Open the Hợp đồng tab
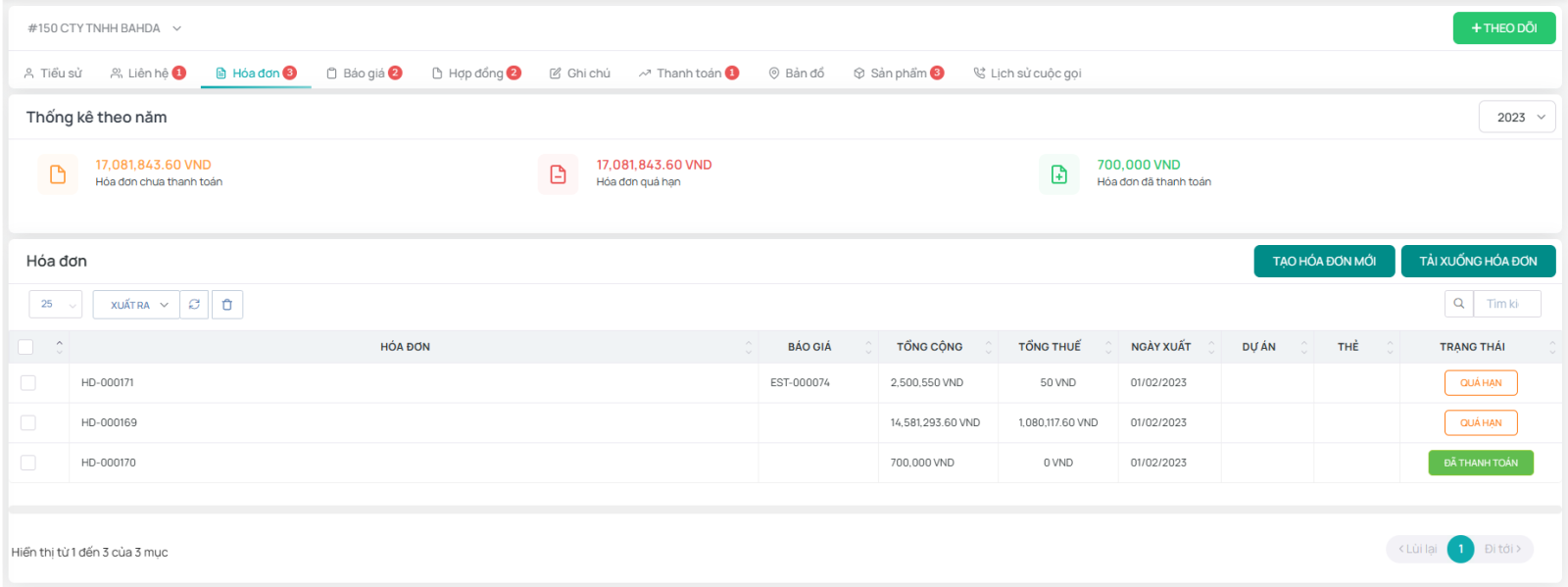 point(475,73)
